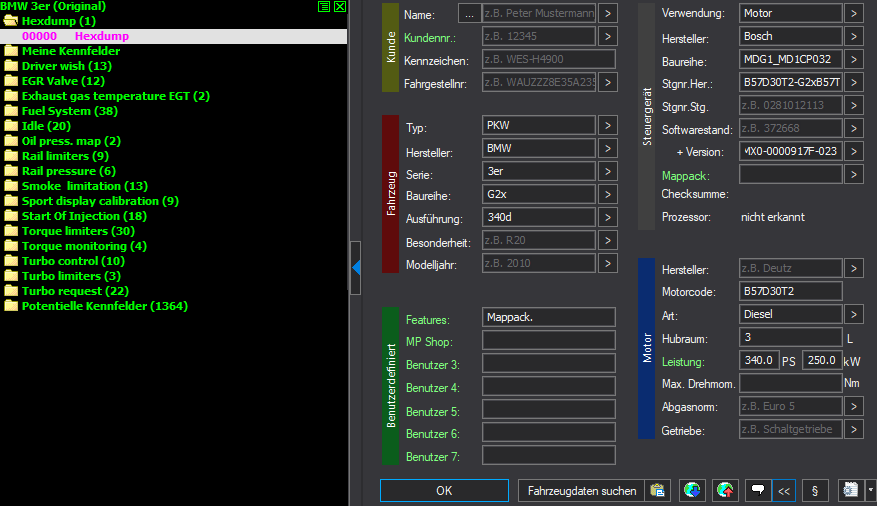Screen dimensions: 877x506
Task: Open the Art Diesel selection arrow
Action: click(853, 314)
